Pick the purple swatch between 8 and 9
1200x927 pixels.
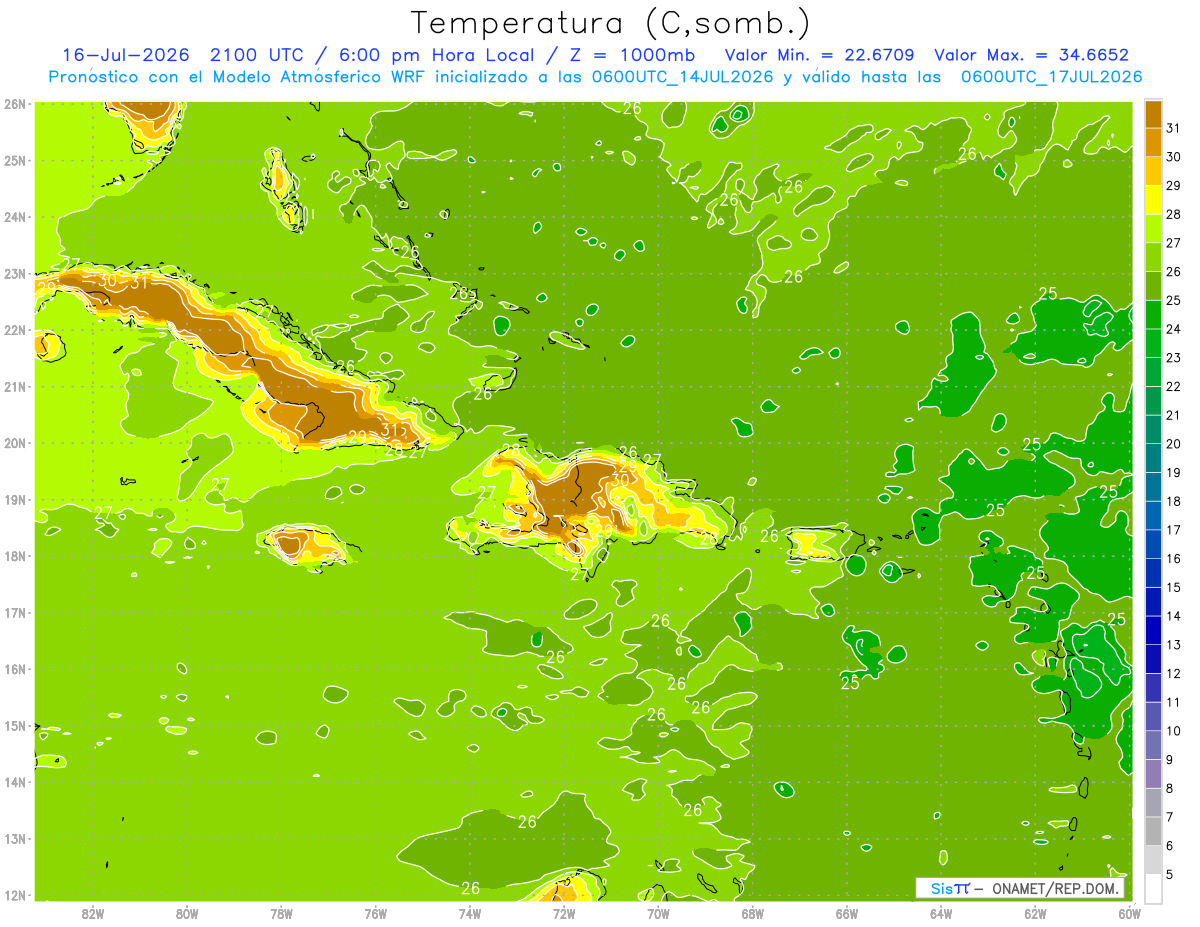[1153, 774]
